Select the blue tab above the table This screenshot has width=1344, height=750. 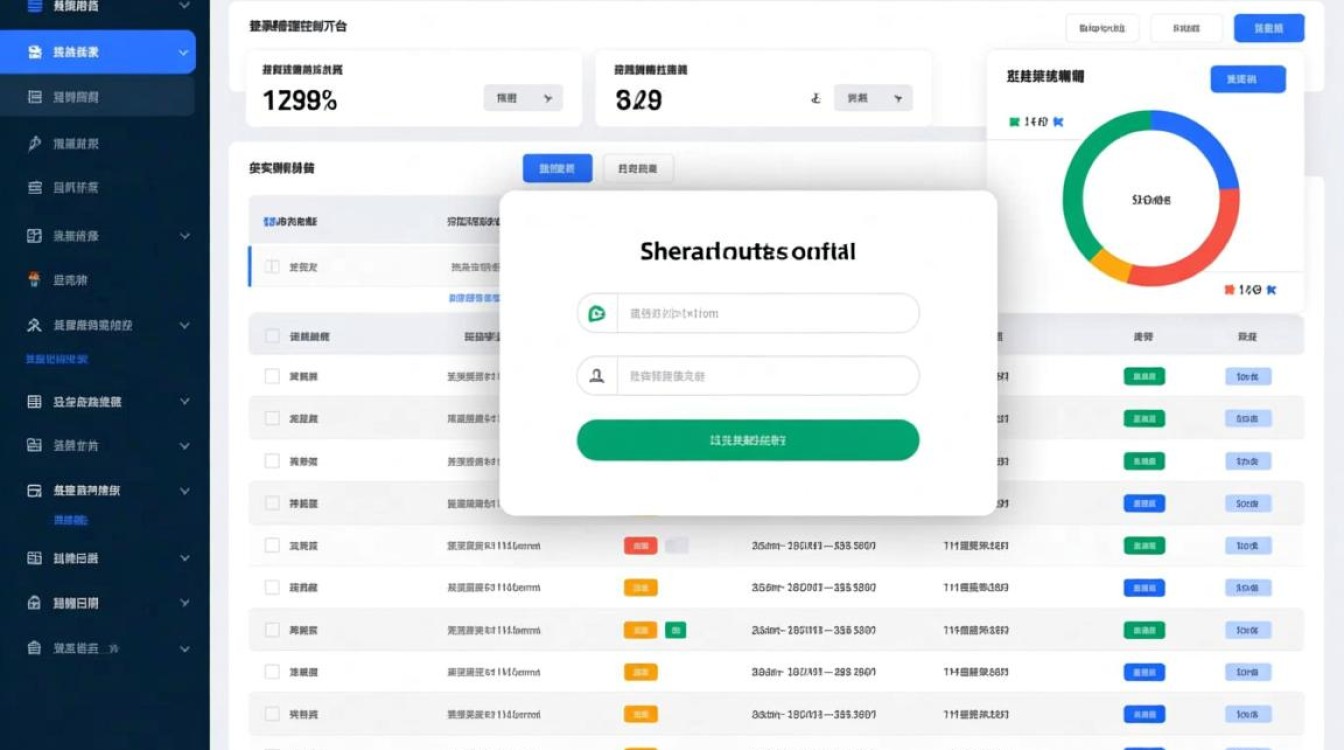point(557,169)
